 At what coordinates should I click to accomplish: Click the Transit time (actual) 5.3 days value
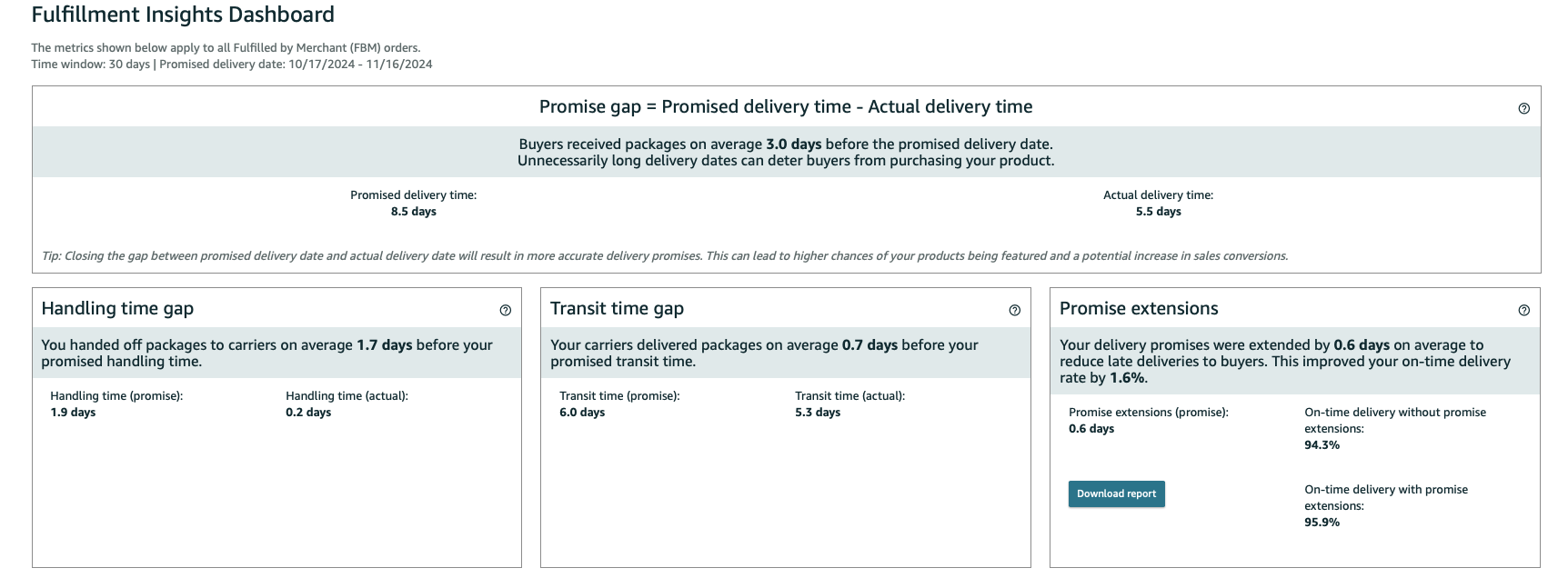pyautogui.click(x=818, y=413)
